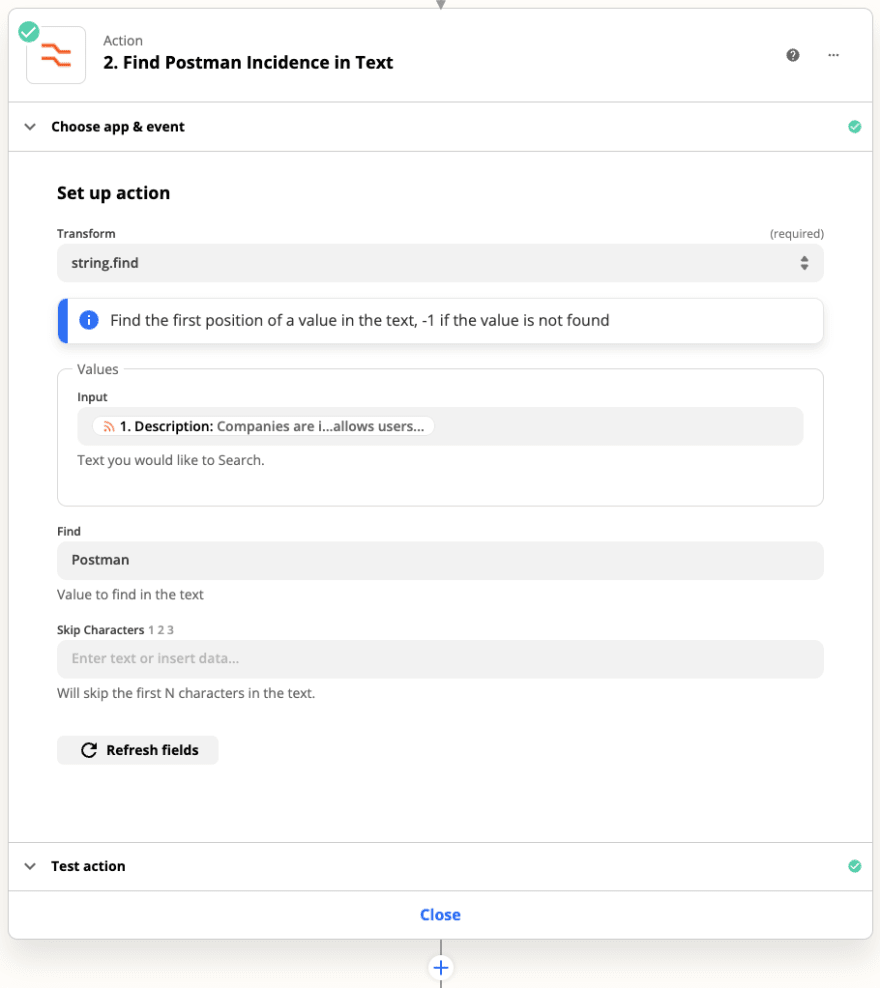Screen dimensions: 880x988
Task: Click the RSS icon in Description pill
Action: [x=109, y=427]
